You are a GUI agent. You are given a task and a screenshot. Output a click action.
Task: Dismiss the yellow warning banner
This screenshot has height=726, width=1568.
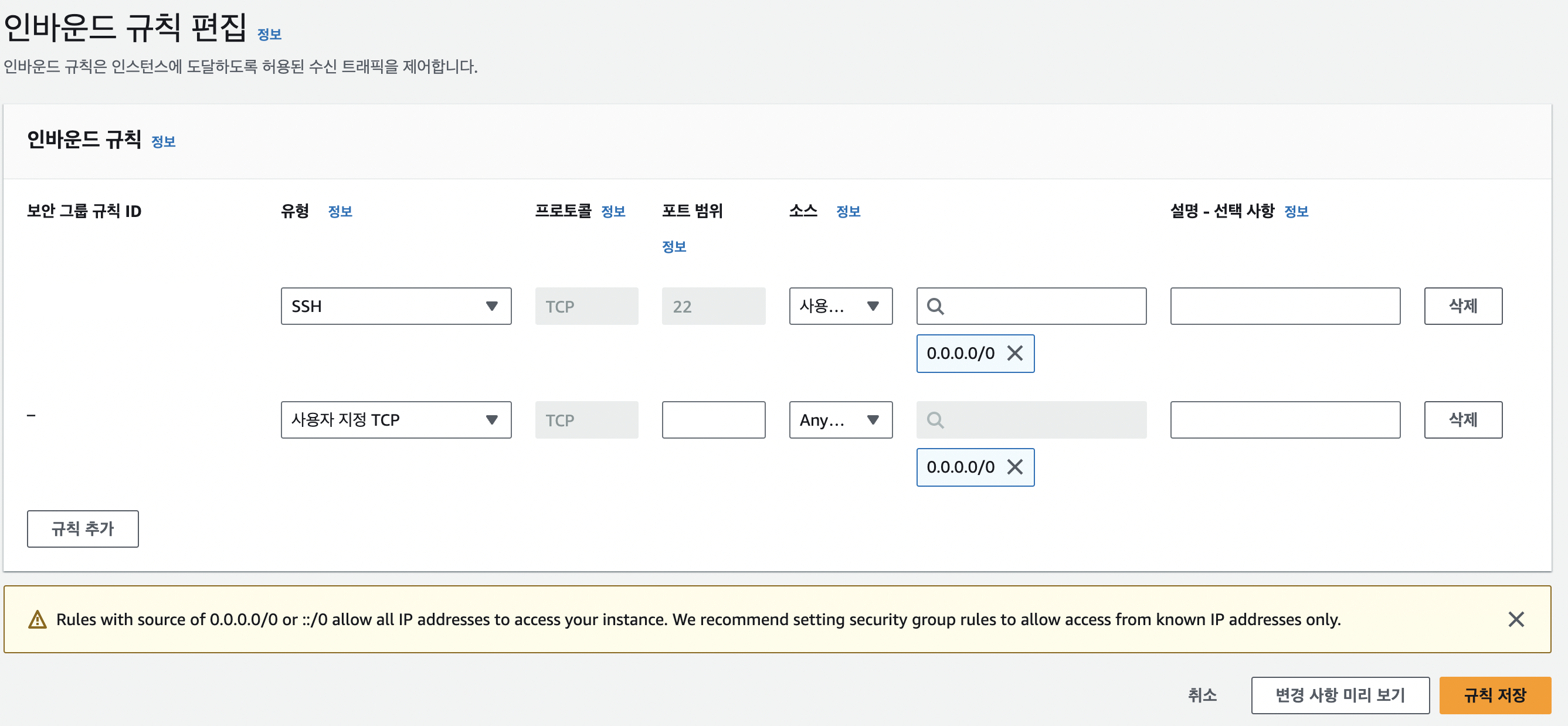pyautogui.click(x=1516, y=619)
